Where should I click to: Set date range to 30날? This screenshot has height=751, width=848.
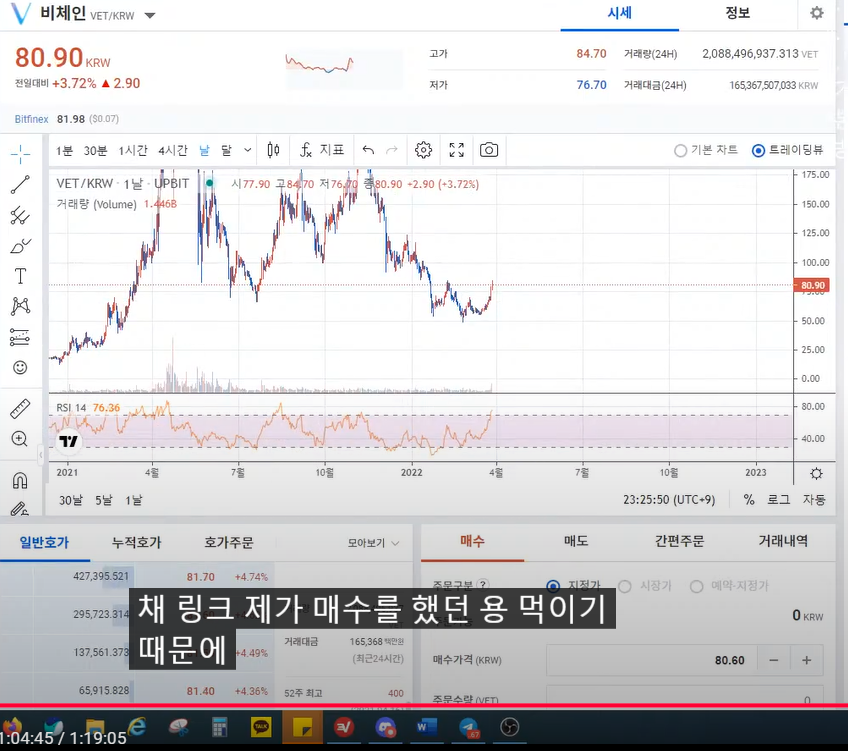[71, 500]
